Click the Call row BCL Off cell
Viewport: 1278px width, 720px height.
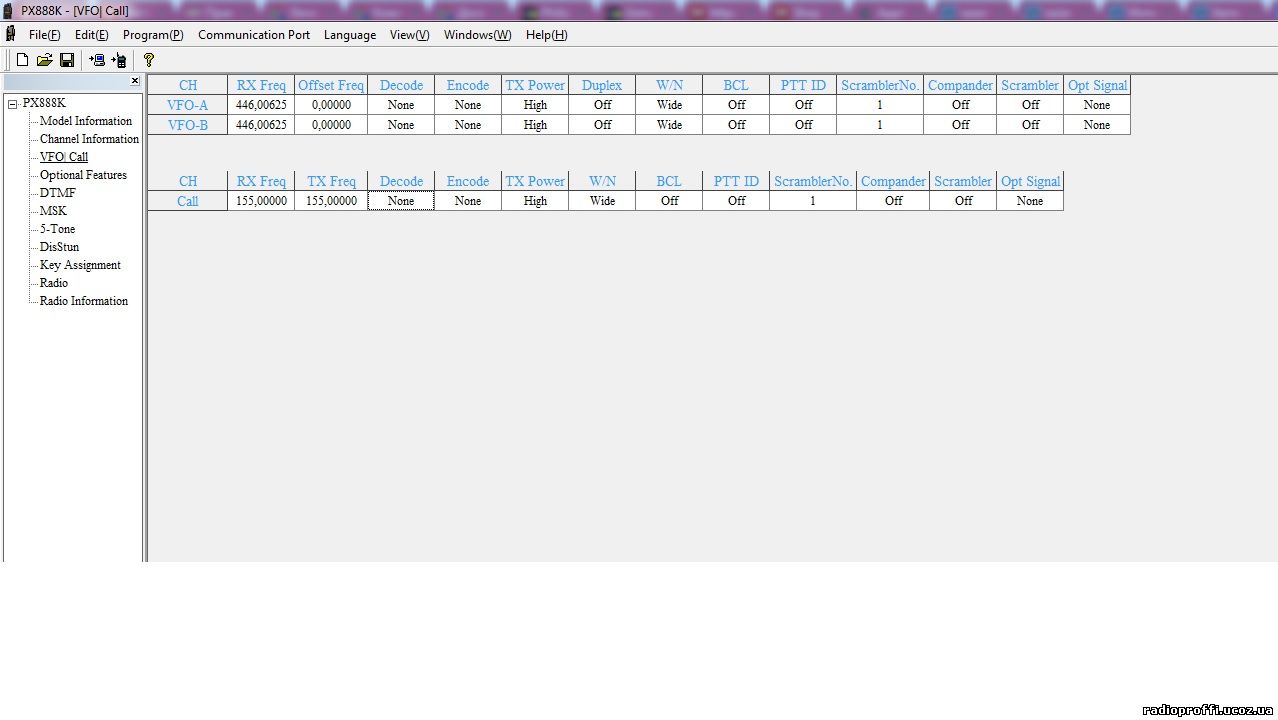click(x=669, y=201)
